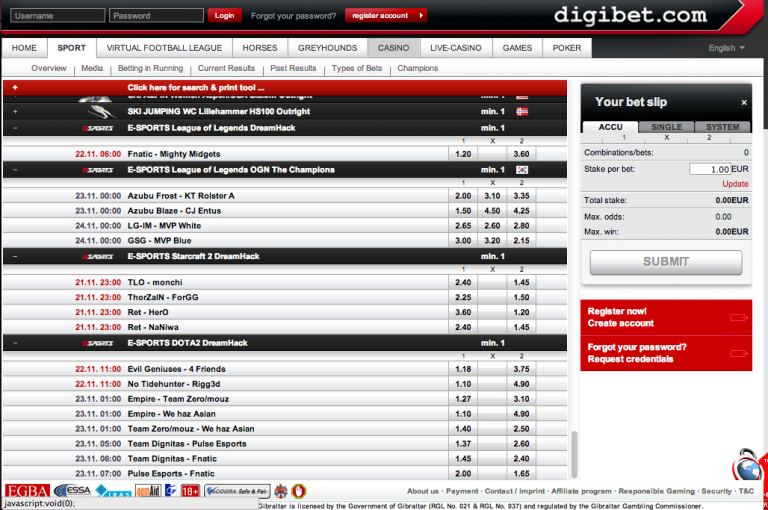Click the eSports logo beside OGN The Champions

(x=97, y=170)
